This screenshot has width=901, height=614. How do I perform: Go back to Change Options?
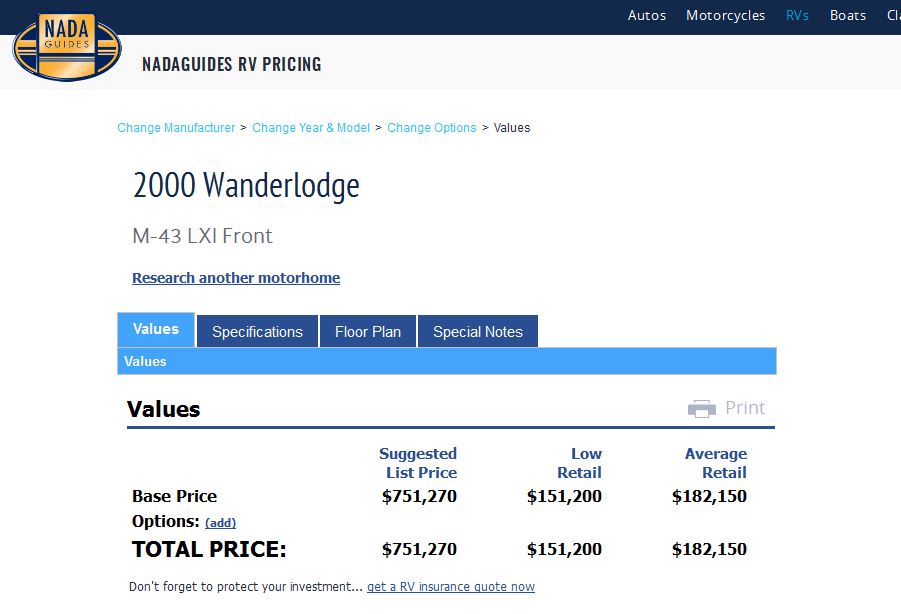pos(432,128)
